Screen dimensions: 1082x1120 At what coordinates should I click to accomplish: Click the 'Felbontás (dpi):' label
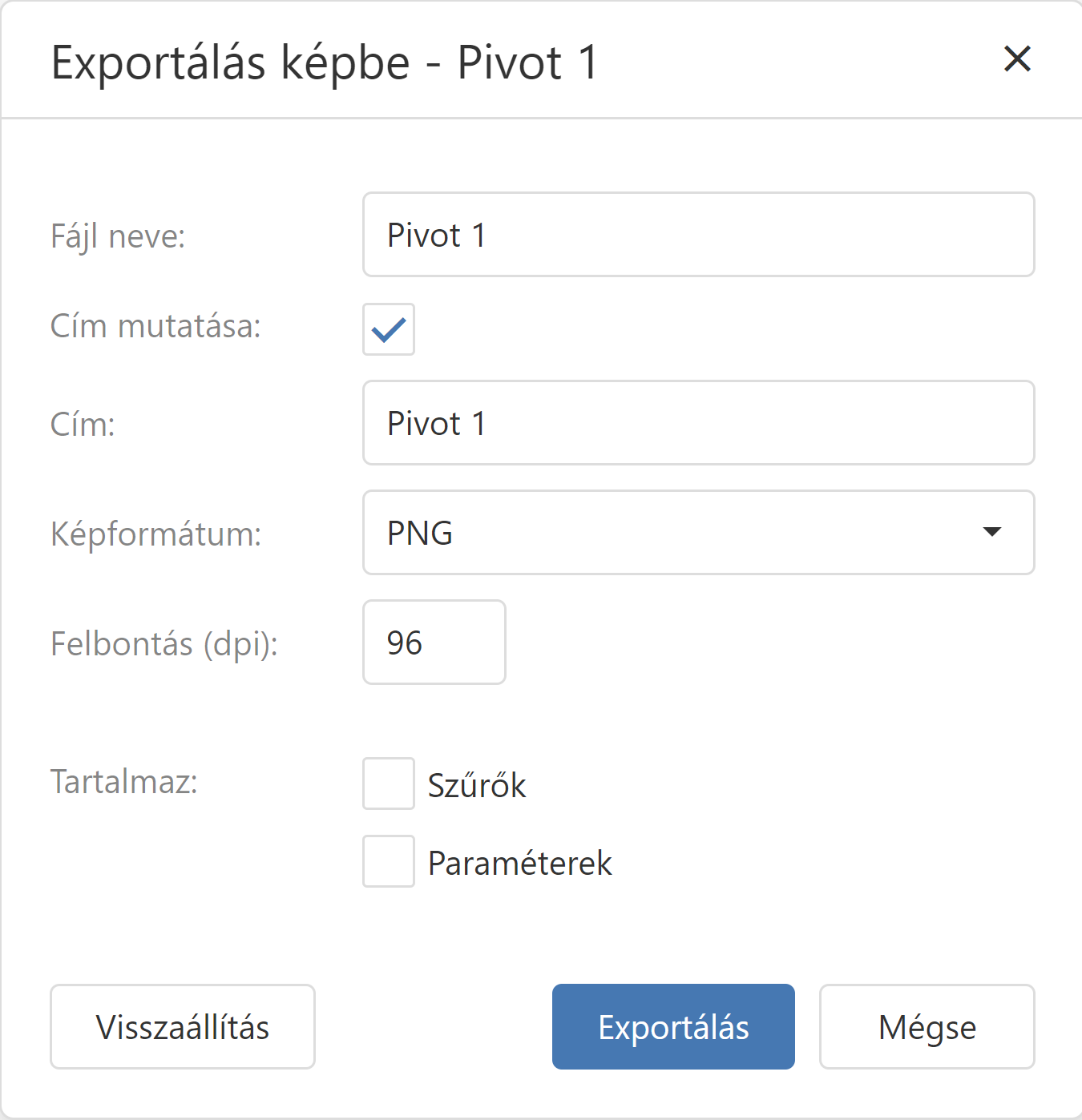click(164, 644)
